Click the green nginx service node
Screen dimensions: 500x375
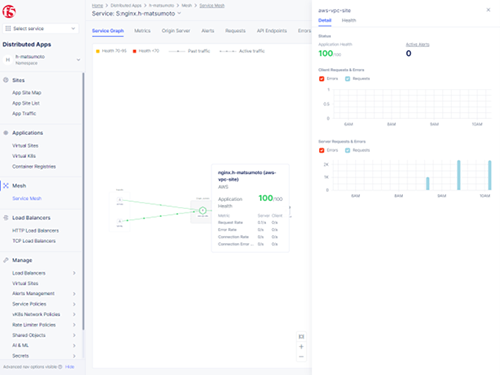click(x=203, y=210)
